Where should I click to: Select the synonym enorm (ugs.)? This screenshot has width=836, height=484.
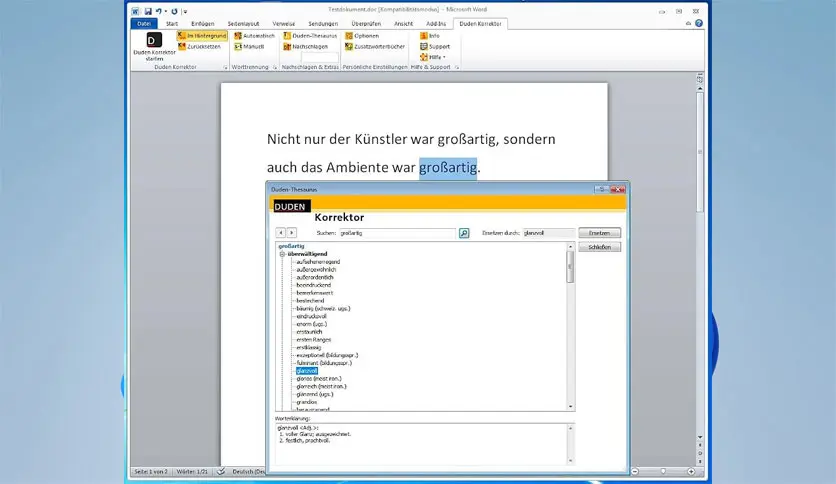tap(311, 324)
